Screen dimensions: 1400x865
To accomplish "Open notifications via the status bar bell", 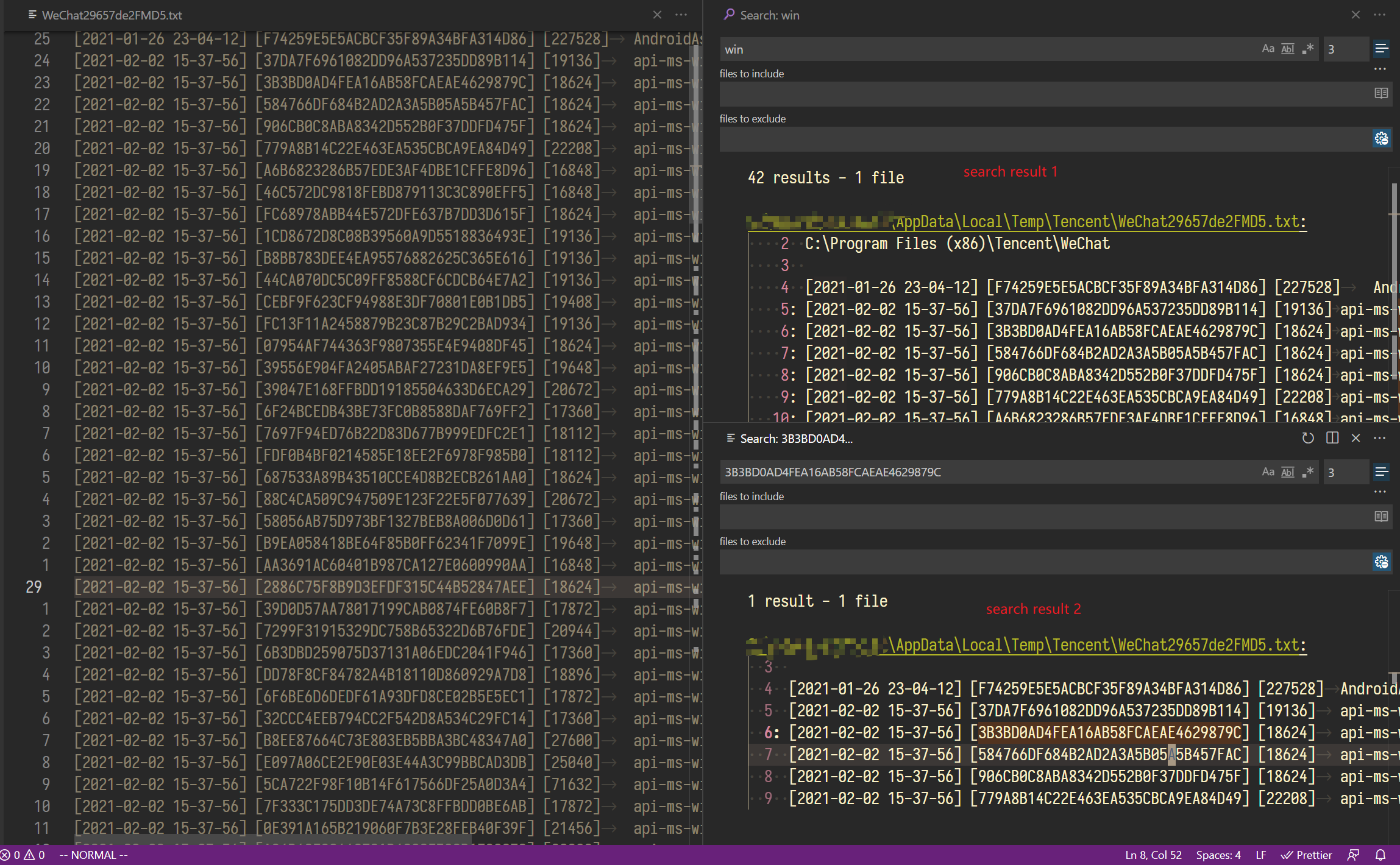I will click(1380, 855).
